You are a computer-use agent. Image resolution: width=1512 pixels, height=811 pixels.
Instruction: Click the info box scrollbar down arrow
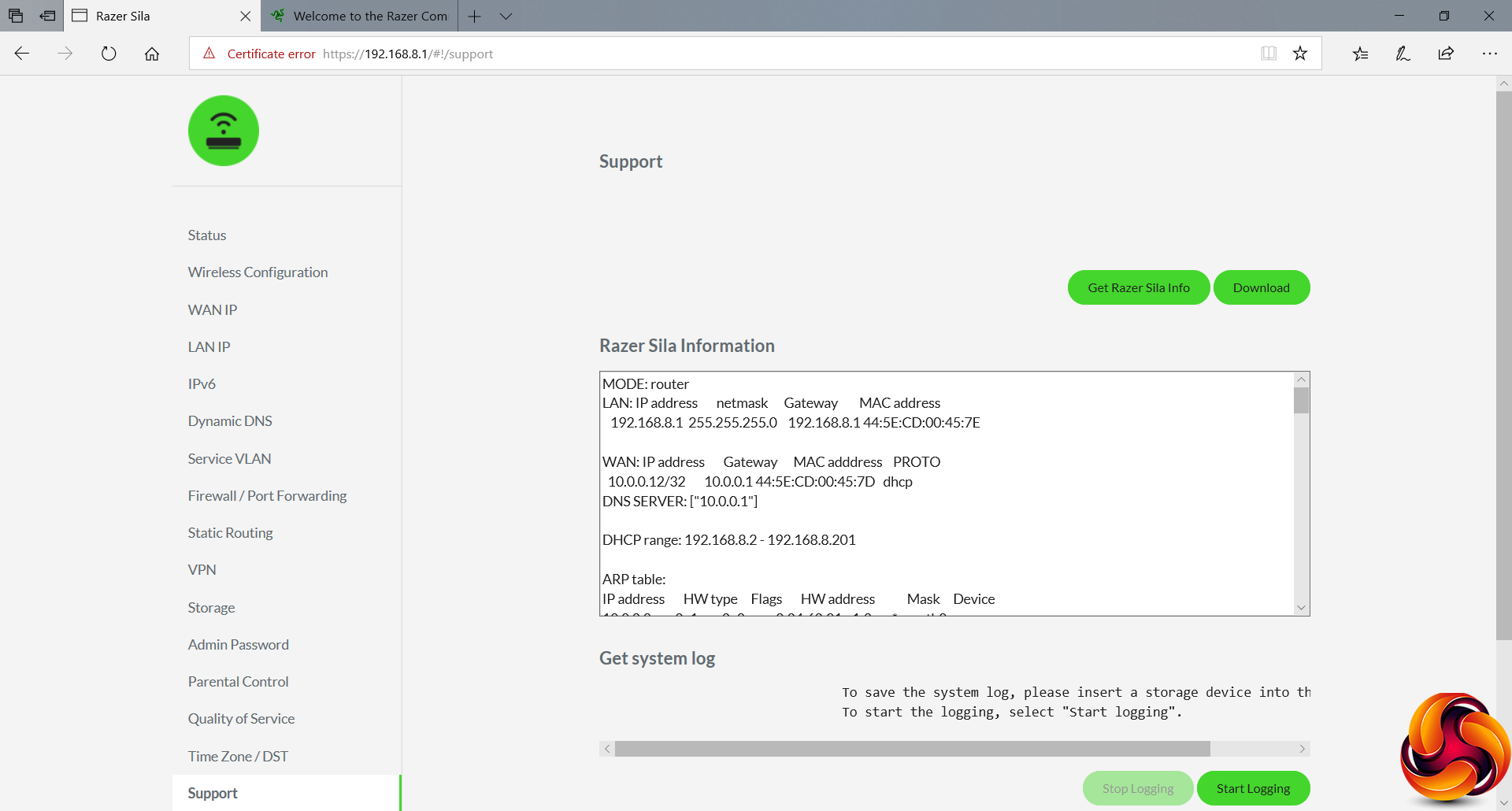pyautogui.click(x=1302, y=608)
